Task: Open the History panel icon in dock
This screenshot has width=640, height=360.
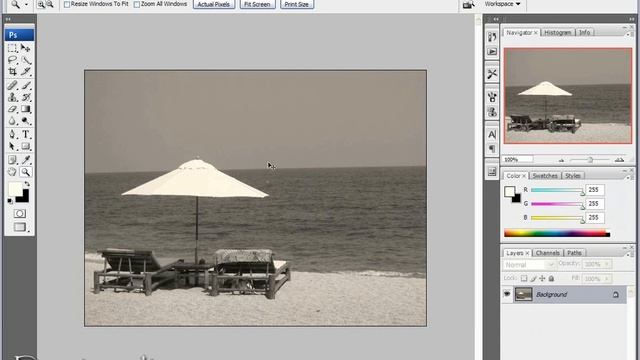Action: (x=492, y=37)
